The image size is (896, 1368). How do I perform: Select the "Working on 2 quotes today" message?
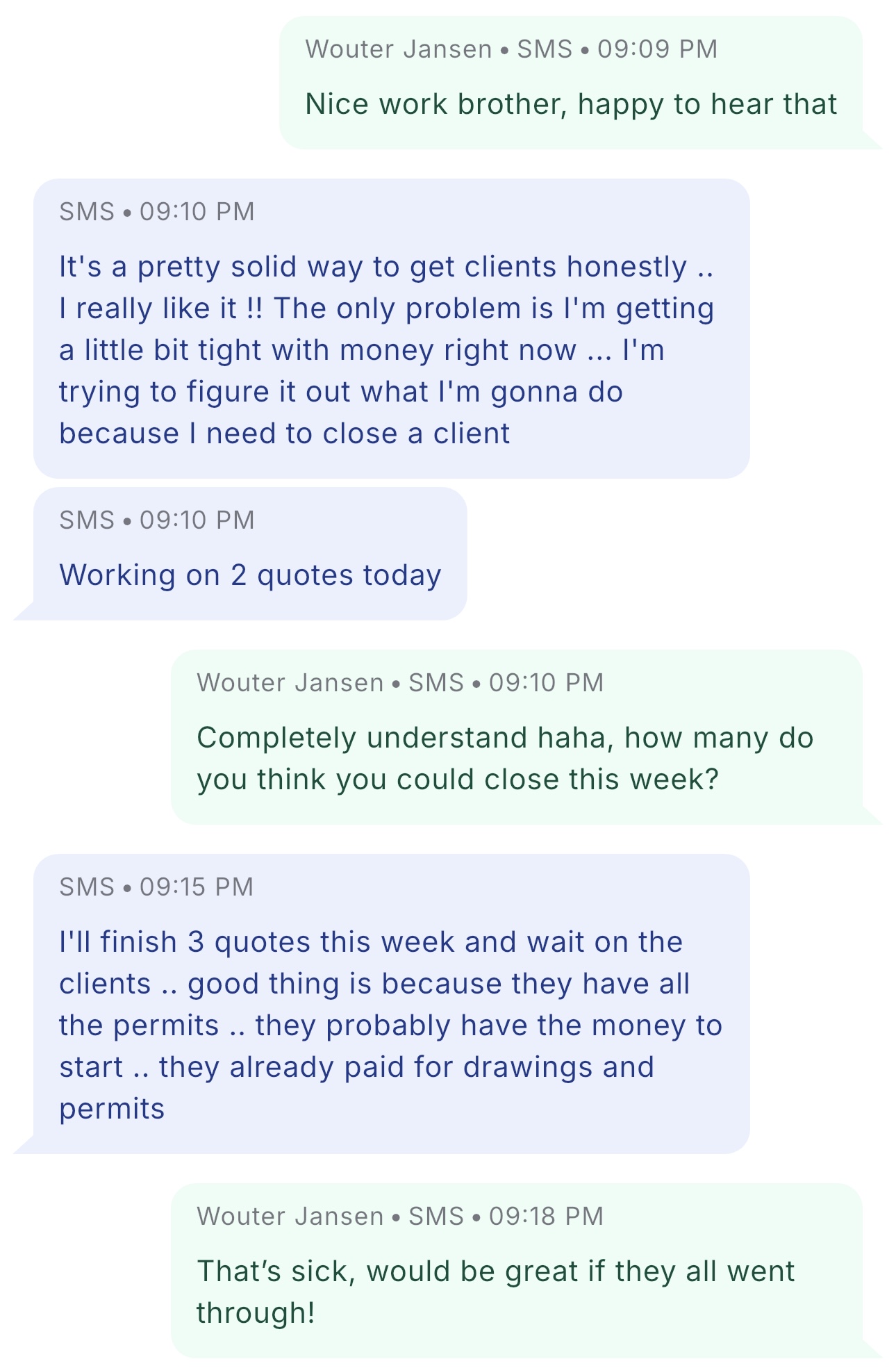coord(250,575)
